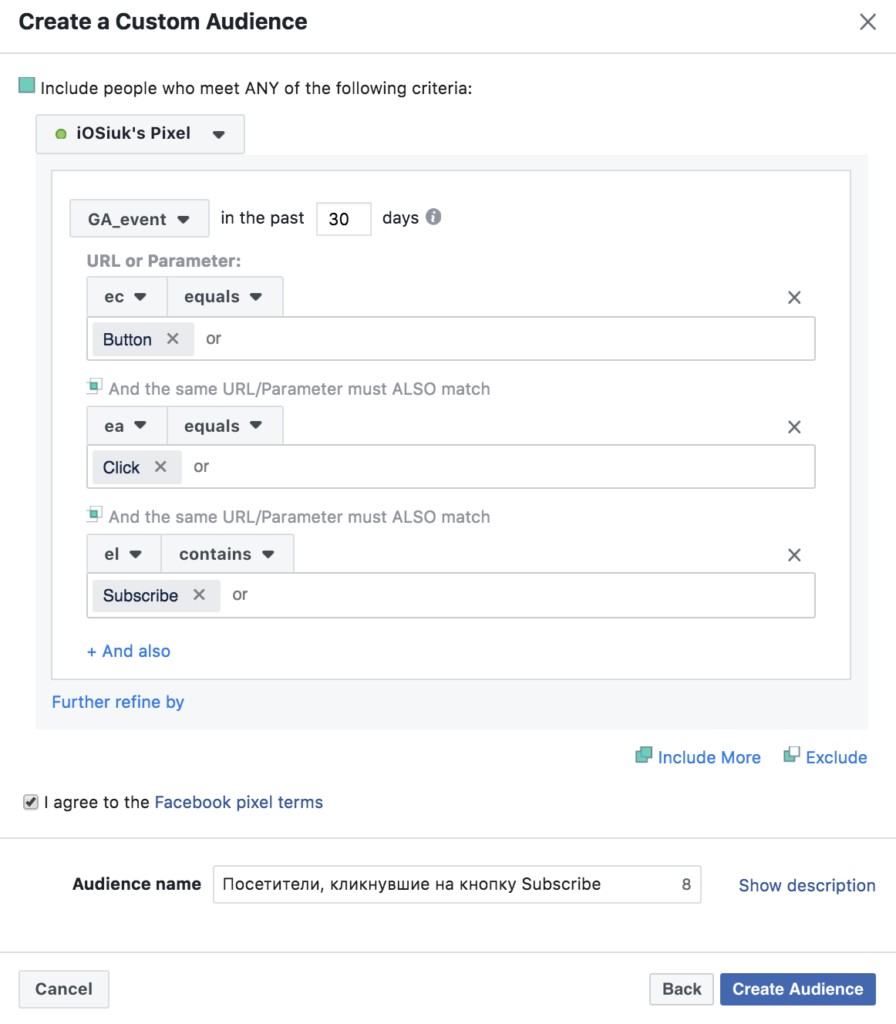The image size is (896, 1024).
Task: Delete the el parameter rule row
Action: tap(795, 555)
